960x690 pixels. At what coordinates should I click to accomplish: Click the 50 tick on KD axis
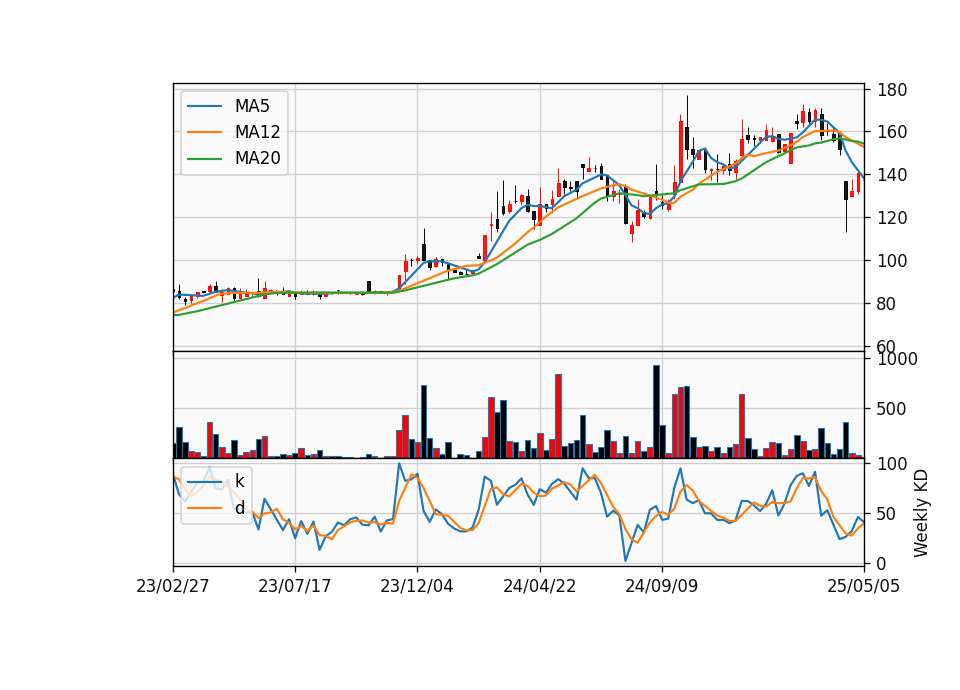coord(887,514)
